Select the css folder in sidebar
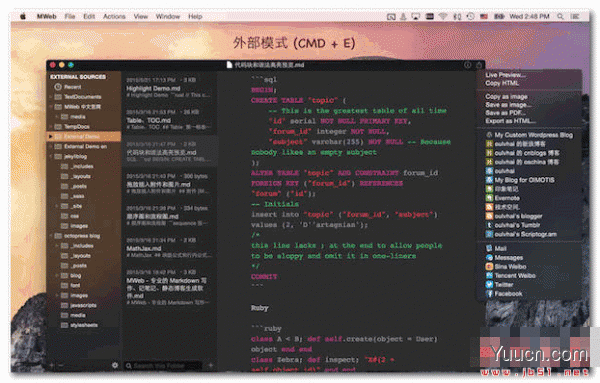The height and width of the screenshot is (383, 600). coord(70,216)
